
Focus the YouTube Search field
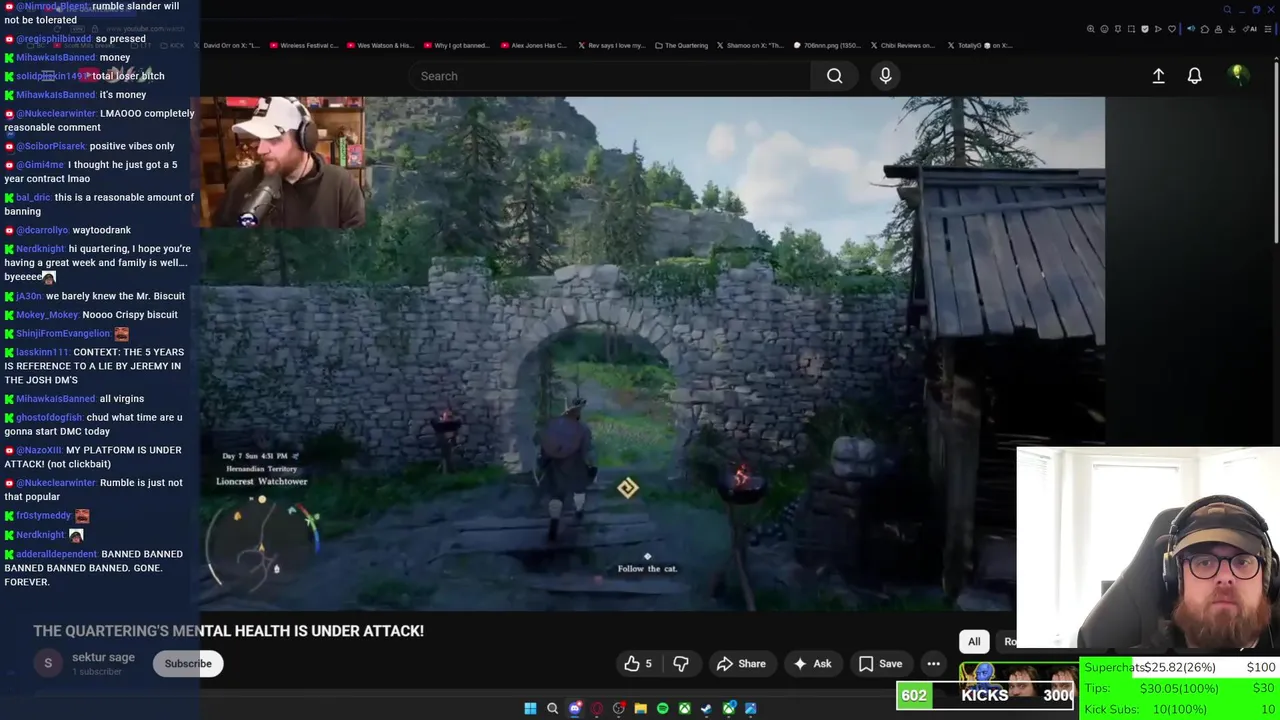tap(610, 76)
